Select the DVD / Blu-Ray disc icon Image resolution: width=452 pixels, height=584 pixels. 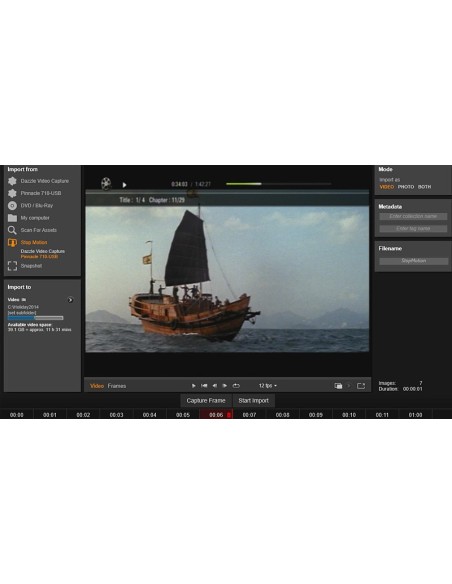12,205
